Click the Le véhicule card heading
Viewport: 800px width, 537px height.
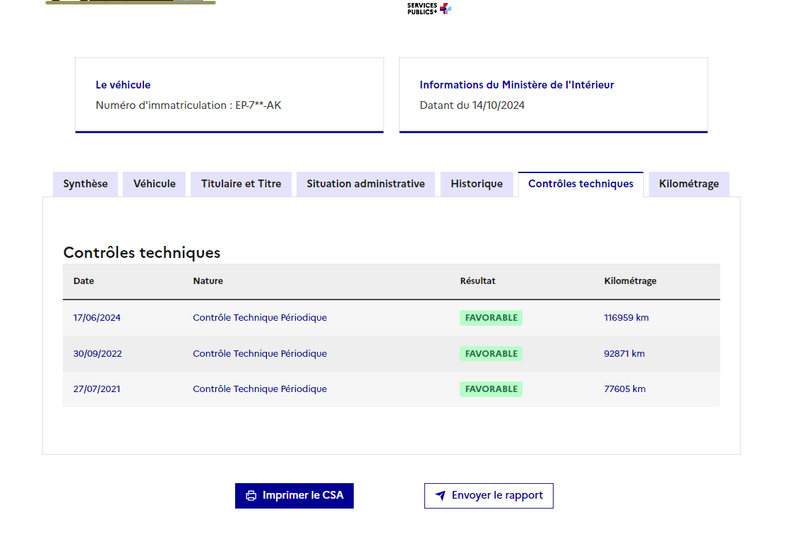click(123, 85)
